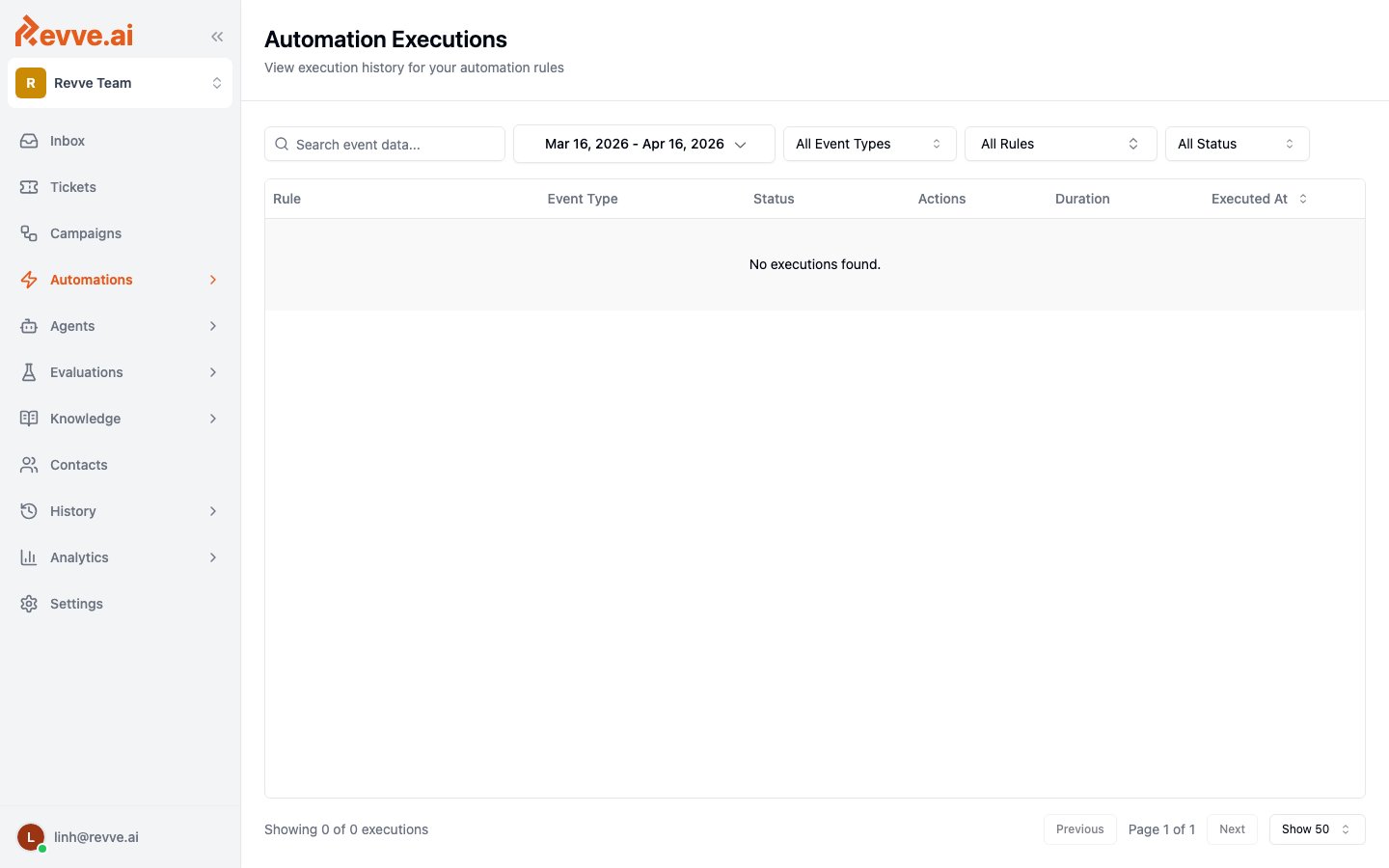Go to the Previous page

pos(1080,829)
